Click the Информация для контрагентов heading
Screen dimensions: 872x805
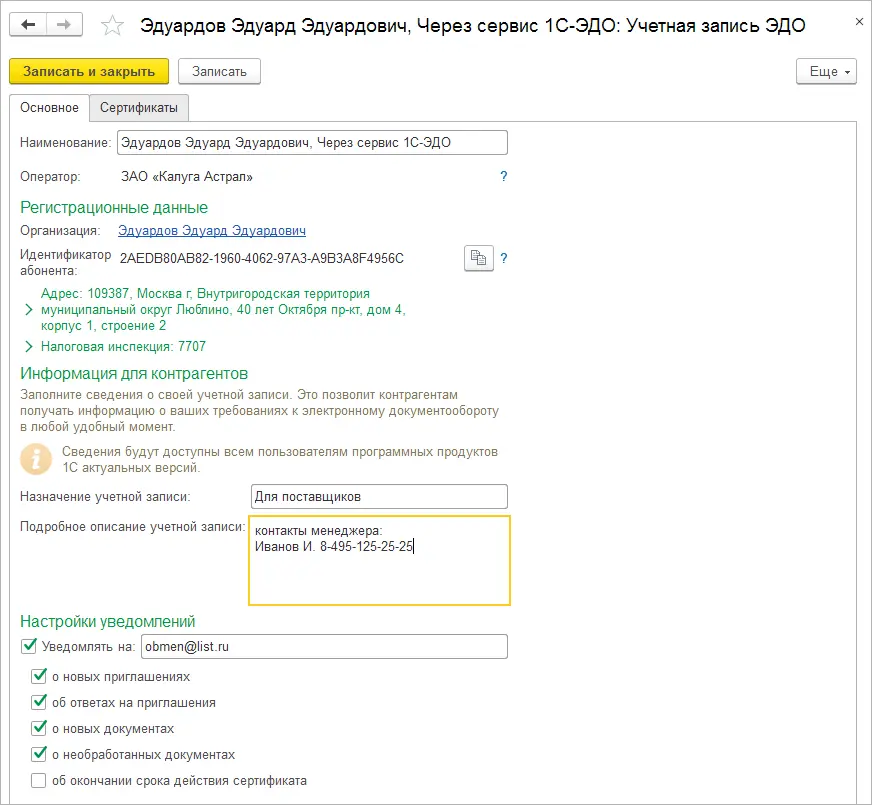(134, 374)
